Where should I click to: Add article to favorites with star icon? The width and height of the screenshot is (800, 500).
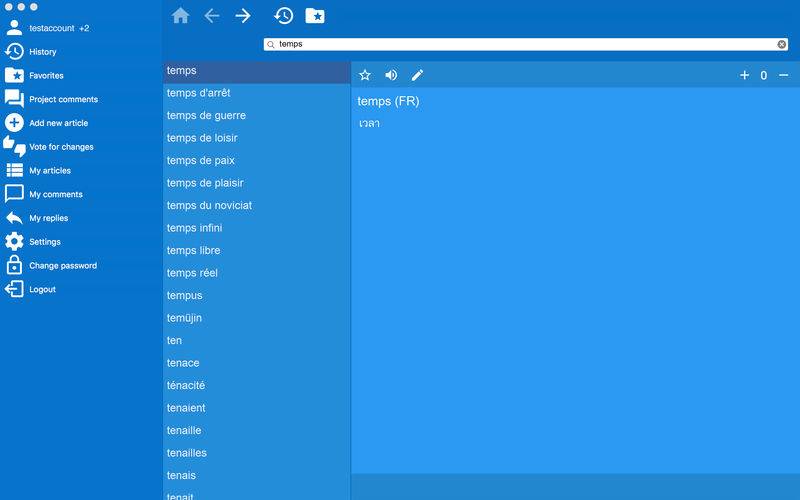coord(365,76)
